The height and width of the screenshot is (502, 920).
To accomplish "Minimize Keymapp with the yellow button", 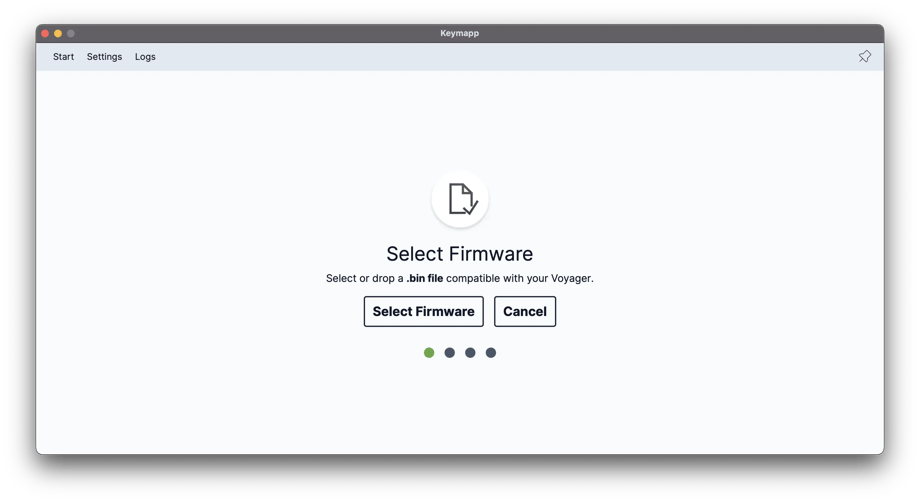I will pyautogui.click(x=58, y=33).
